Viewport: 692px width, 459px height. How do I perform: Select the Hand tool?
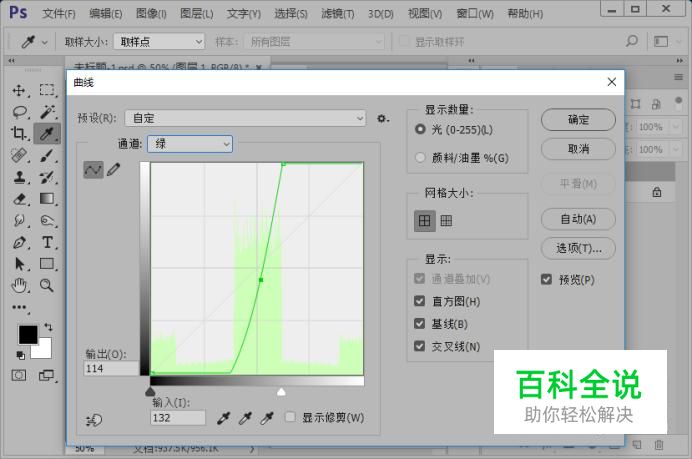click(19, 286)
